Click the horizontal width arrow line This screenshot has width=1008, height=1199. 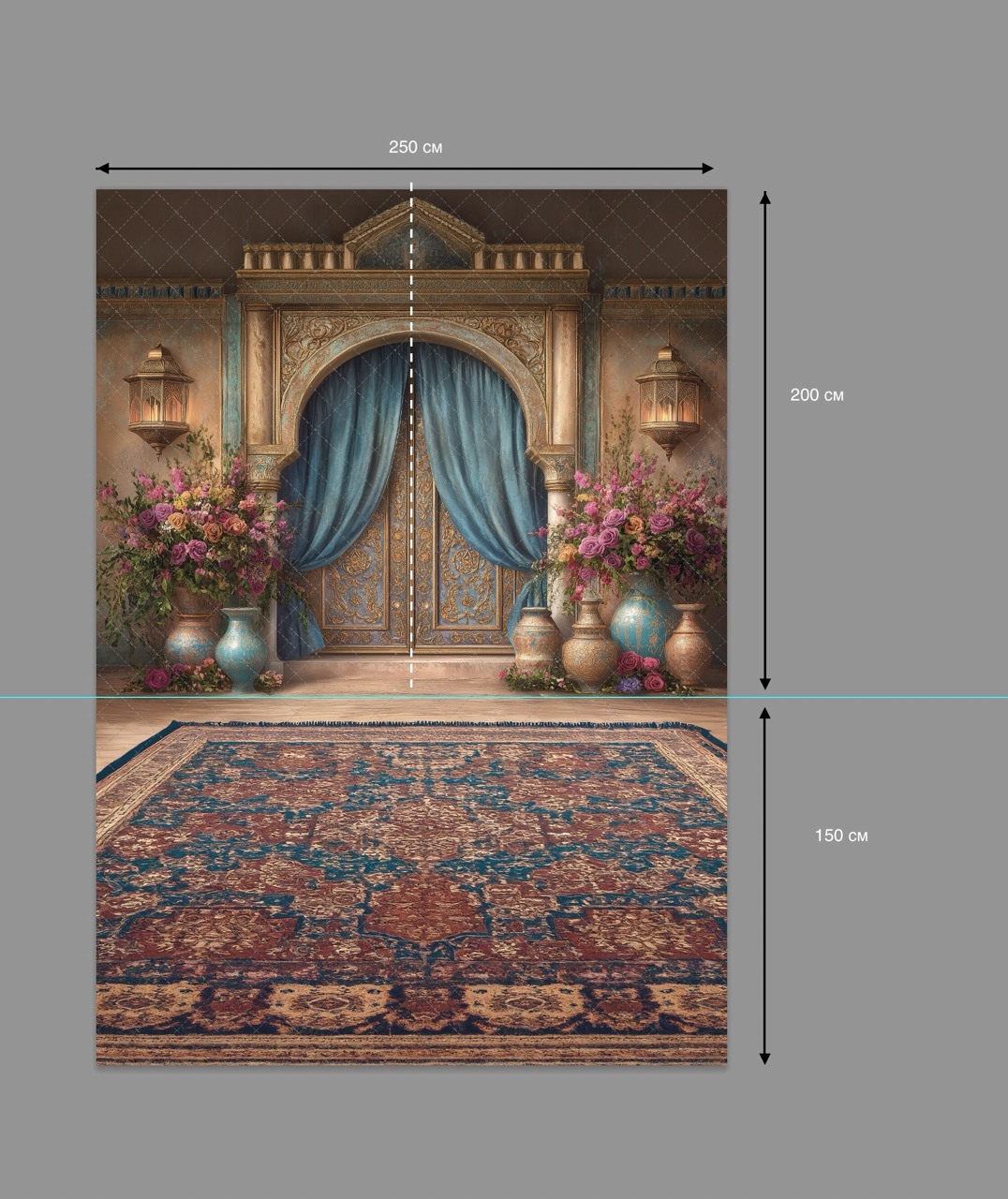405,169
